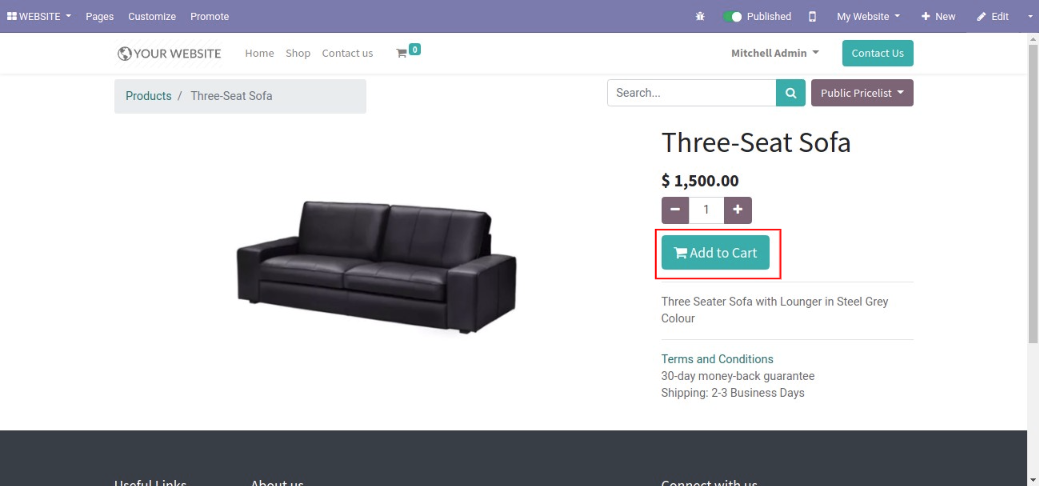This screenshot has width=1039, height=486.
Task: Click the sofa product image
Action: coord(376,267)
